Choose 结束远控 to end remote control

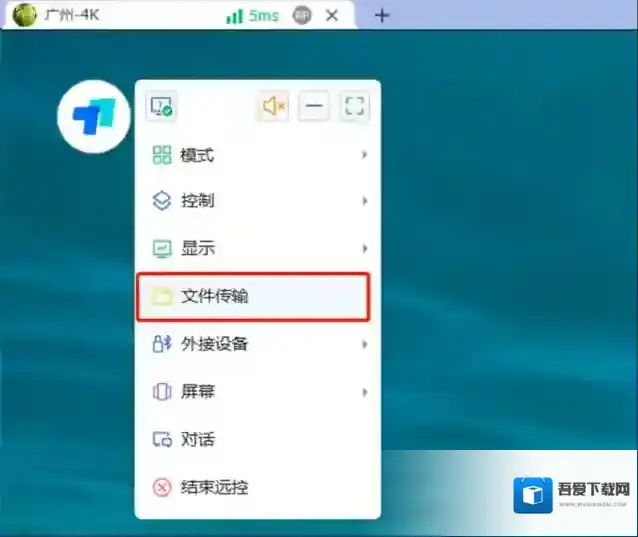258,487
